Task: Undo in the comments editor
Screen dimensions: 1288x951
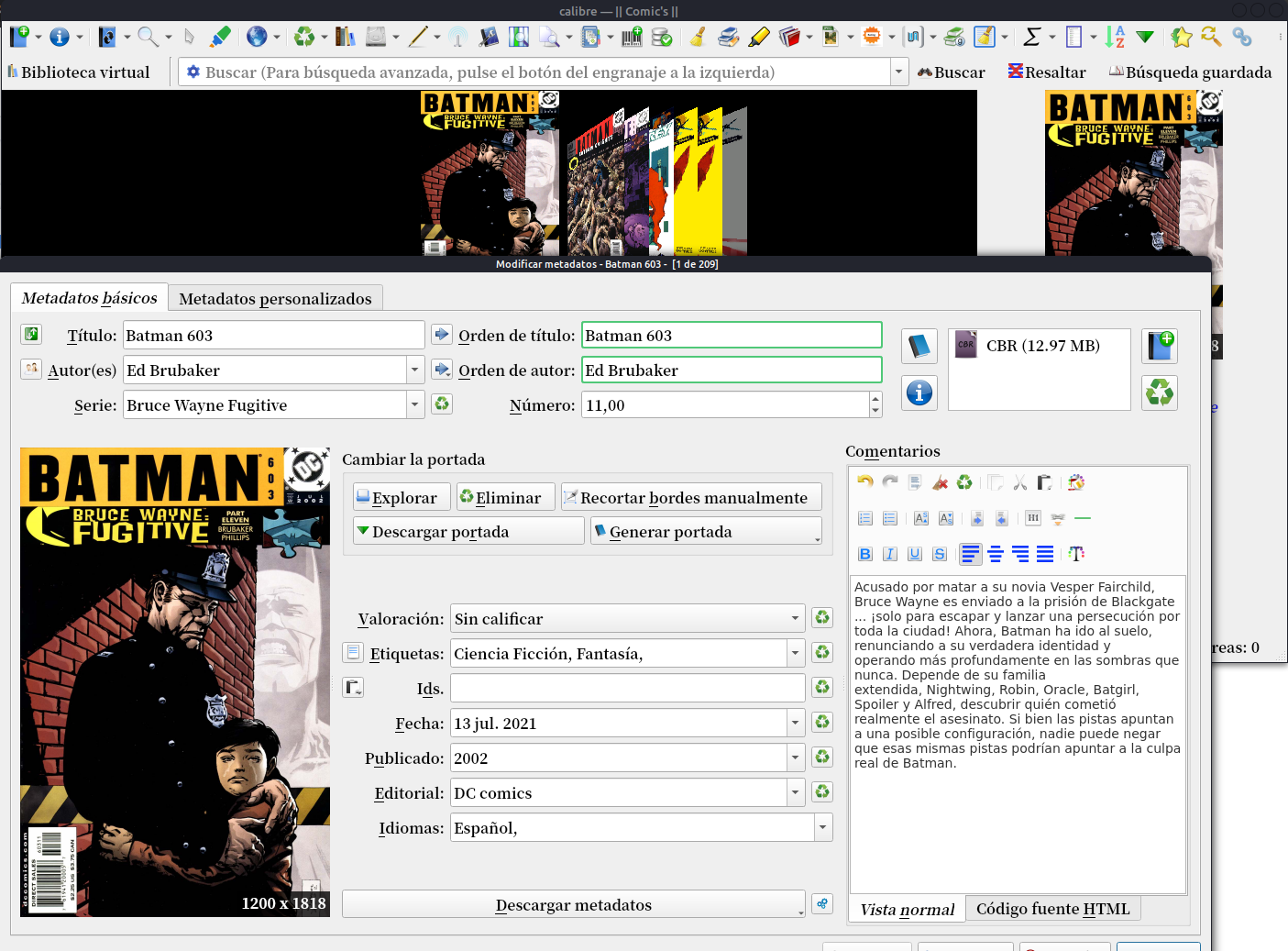Action: (x=865, y=482)
